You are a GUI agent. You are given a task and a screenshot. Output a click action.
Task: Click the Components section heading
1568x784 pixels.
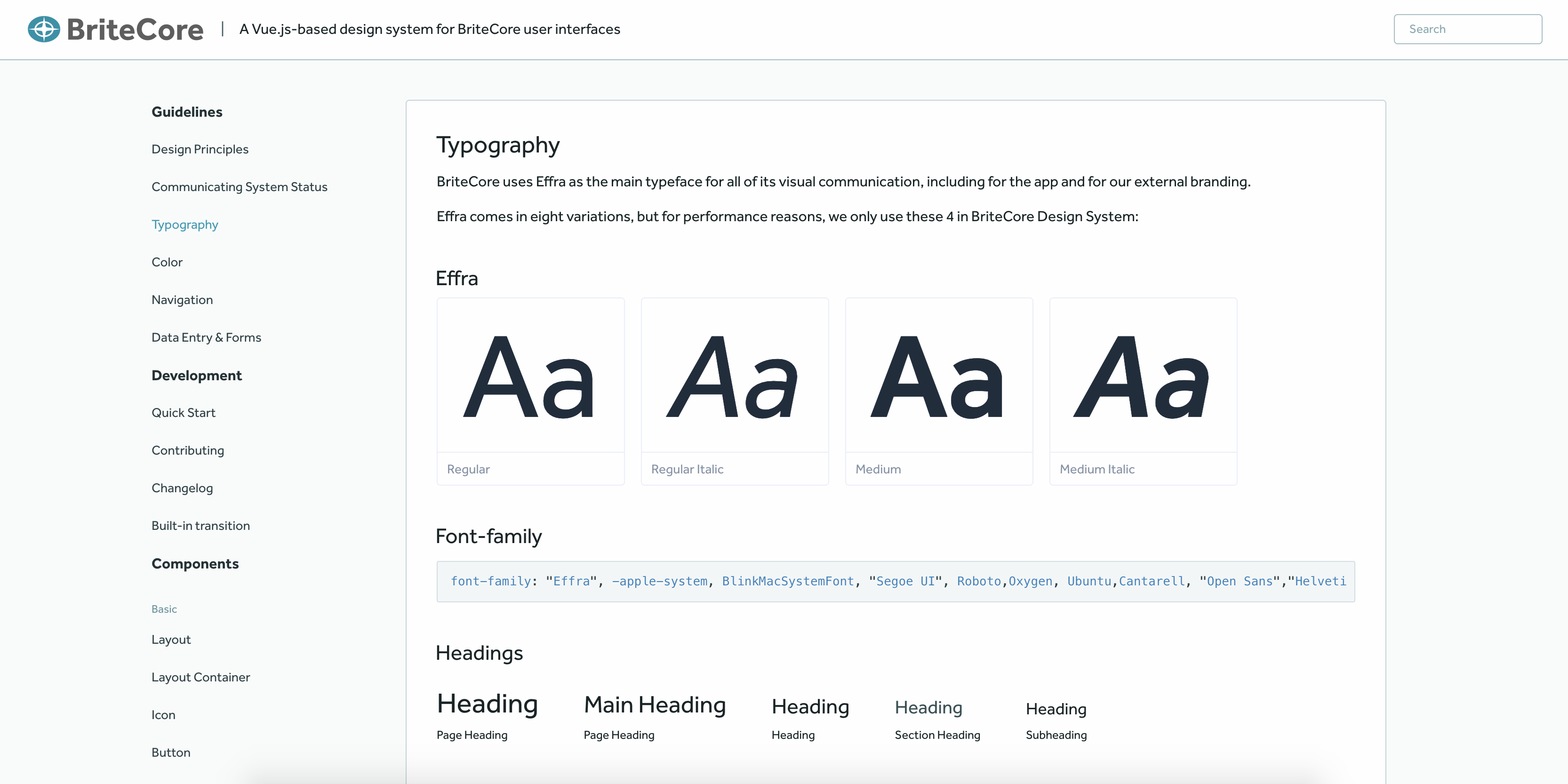point(195,564)
